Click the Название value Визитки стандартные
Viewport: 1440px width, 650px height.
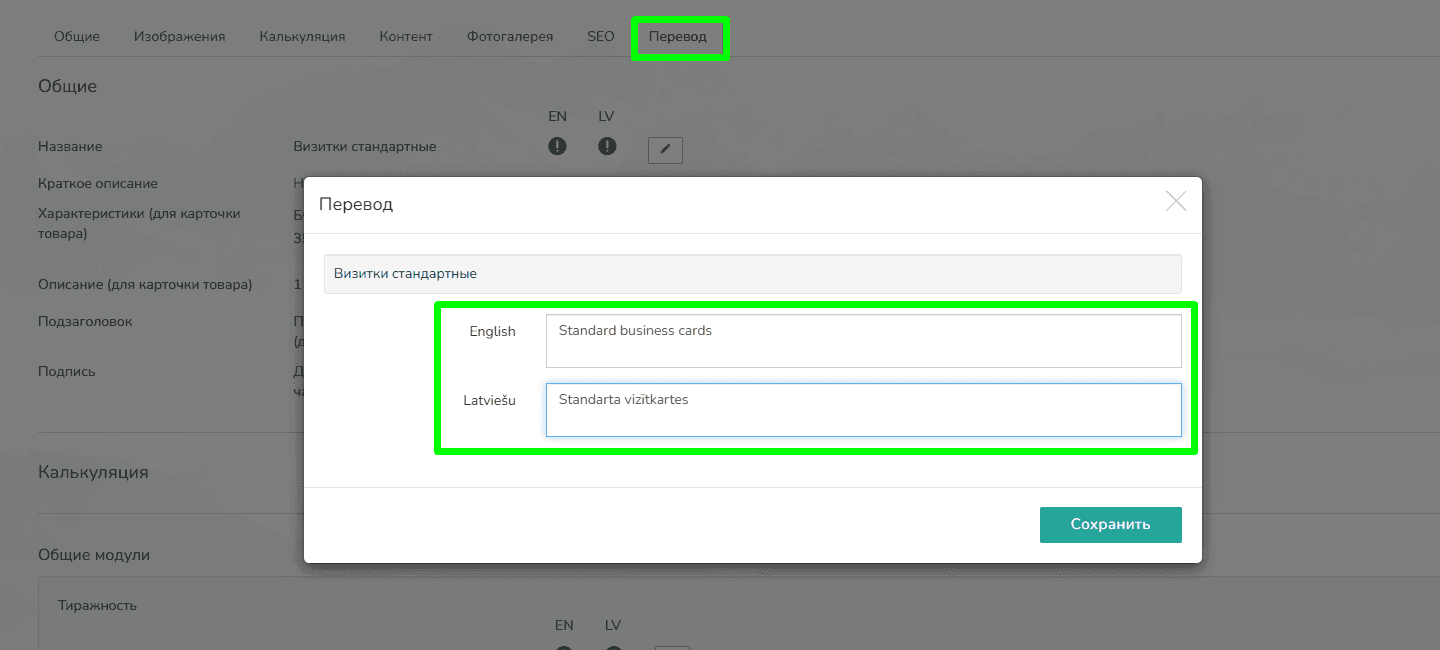tap(365, 147)
